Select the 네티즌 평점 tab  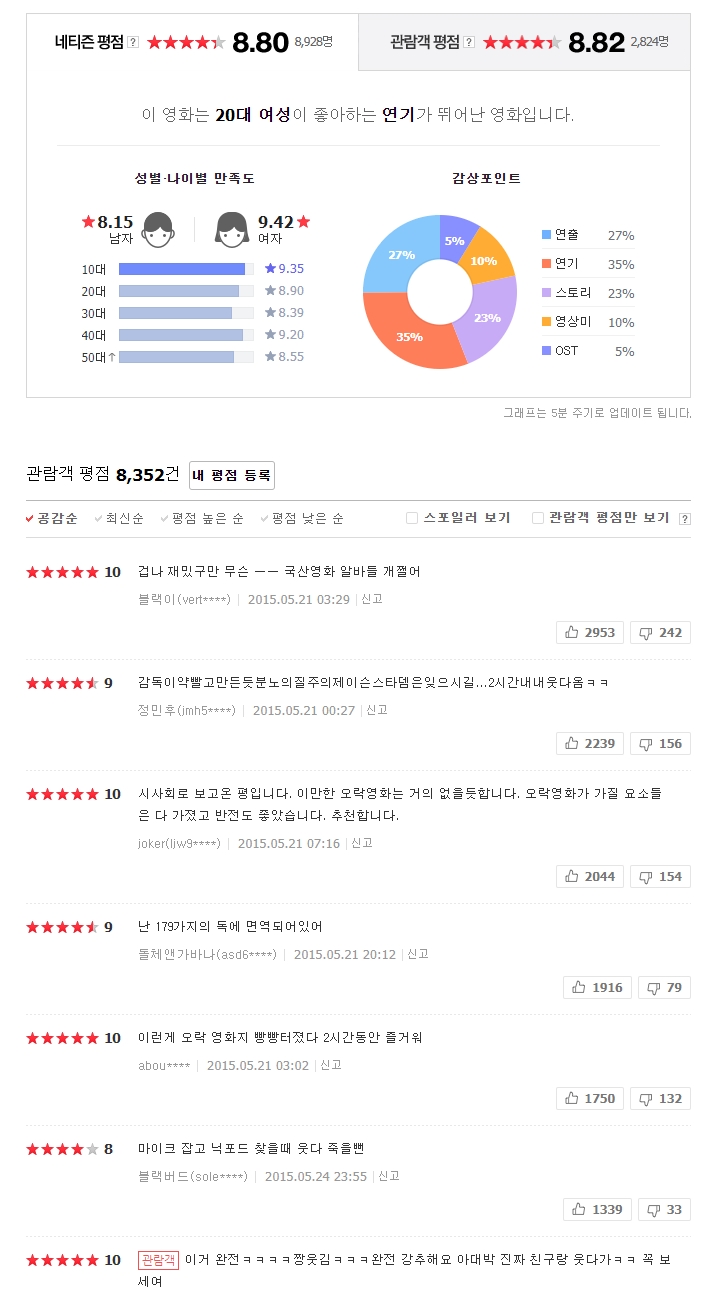coord(192,42)
